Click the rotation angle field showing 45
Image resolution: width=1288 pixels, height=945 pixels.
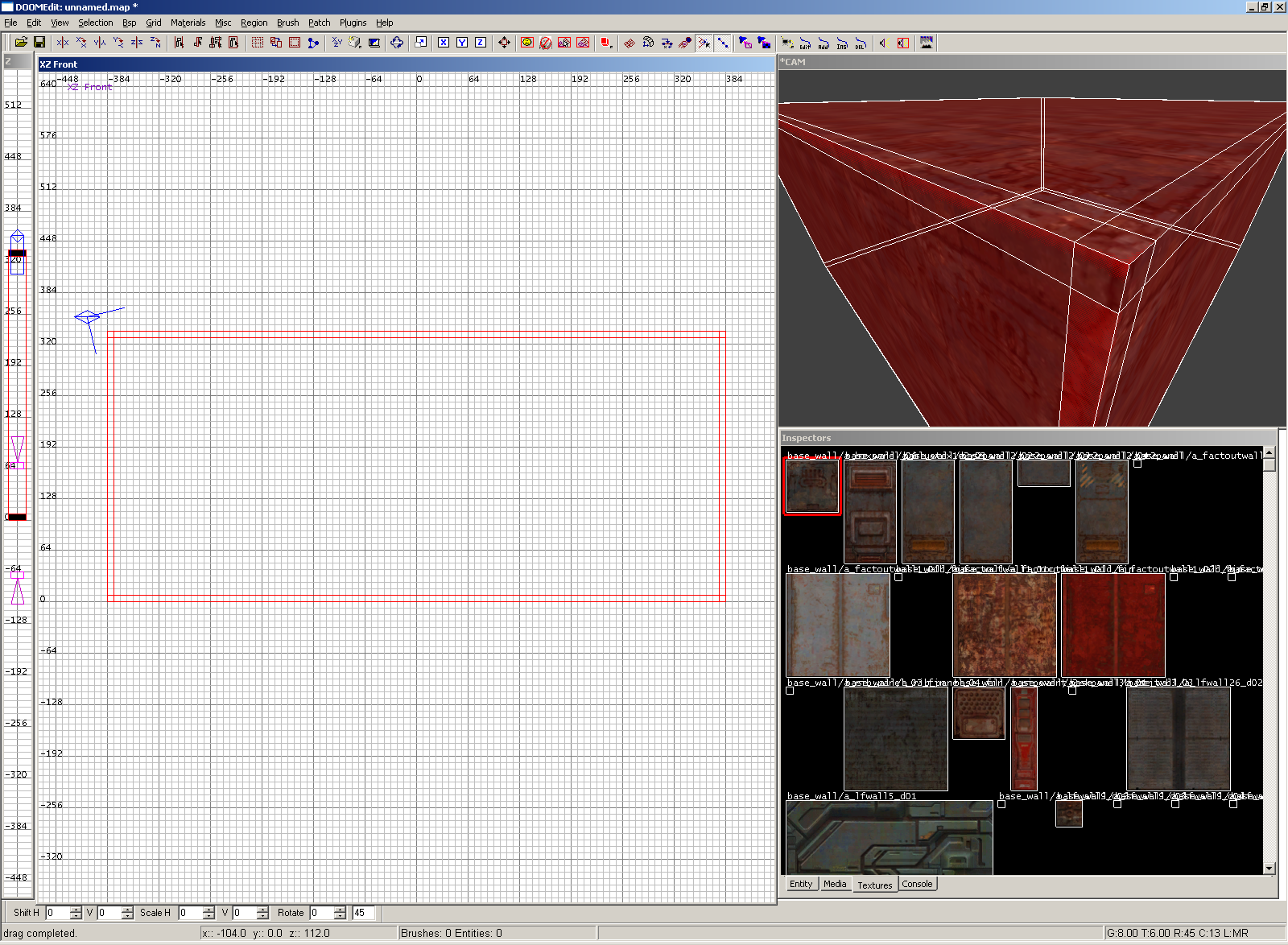(365, 913)
